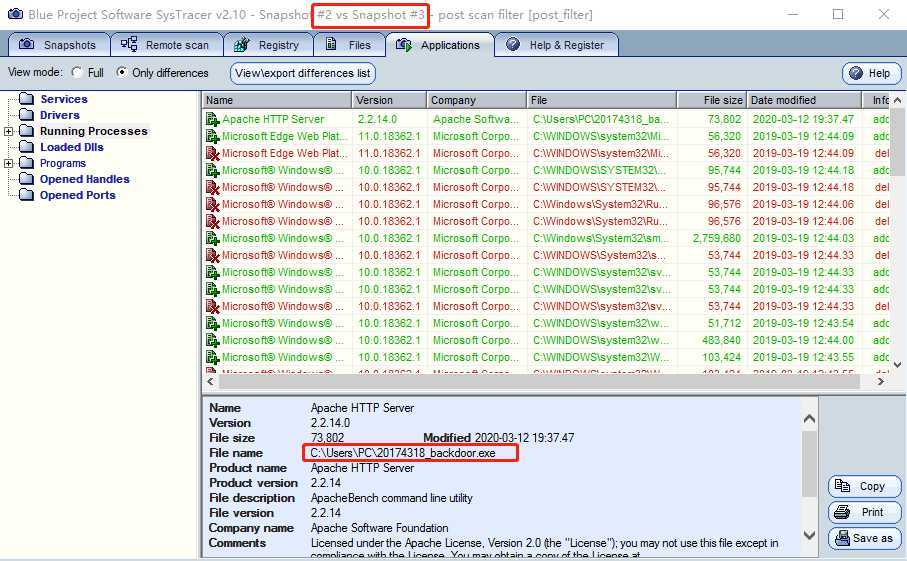Click the Drivers folder icon
The image size is (907, 561).
point(27,115)
